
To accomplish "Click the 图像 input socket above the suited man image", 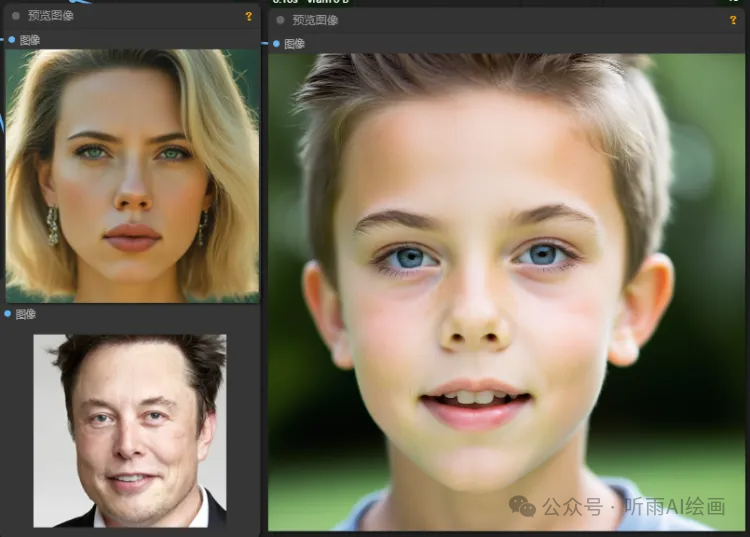I will 8,314.
